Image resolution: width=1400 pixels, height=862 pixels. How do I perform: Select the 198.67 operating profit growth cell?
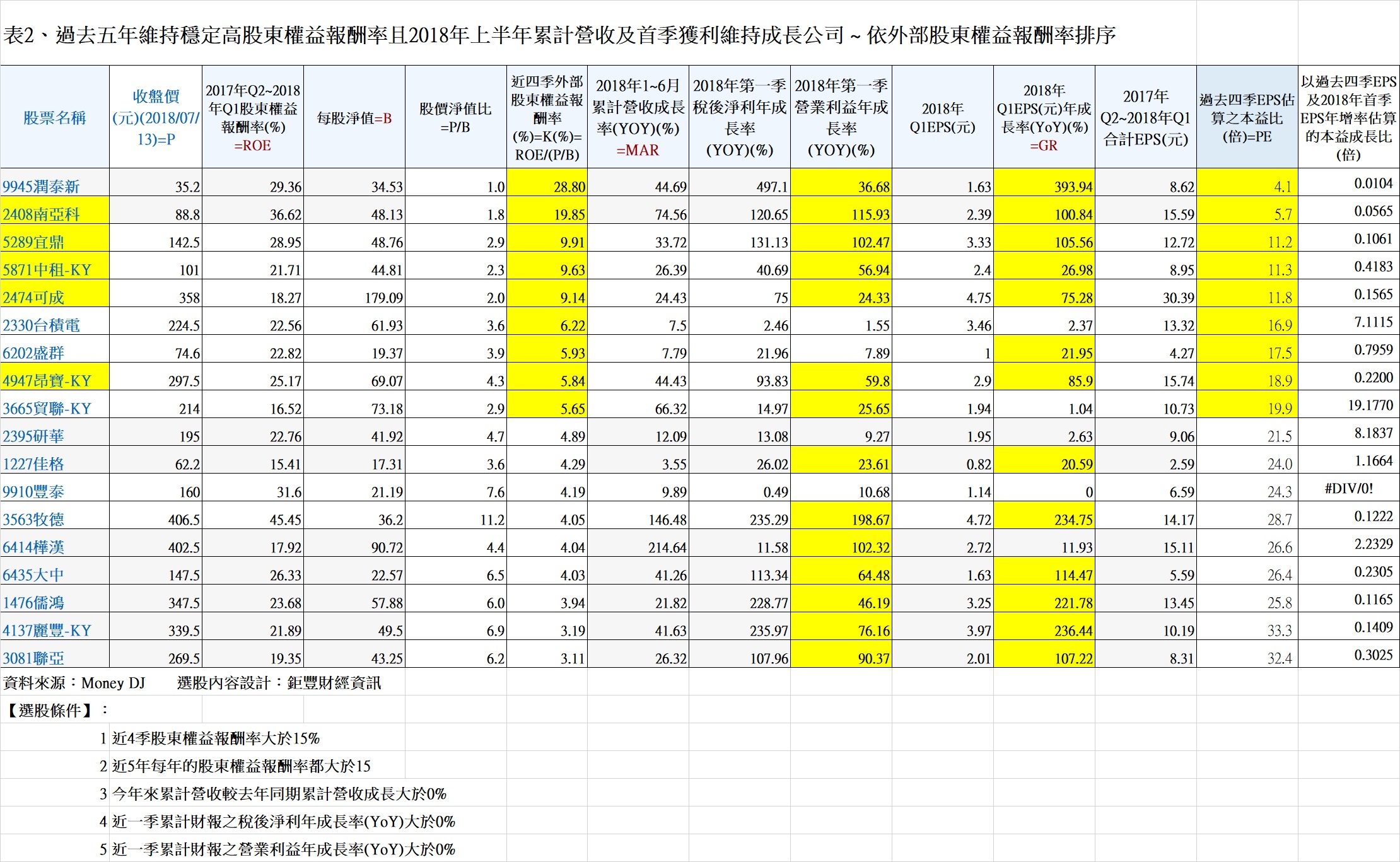(841, 515)
